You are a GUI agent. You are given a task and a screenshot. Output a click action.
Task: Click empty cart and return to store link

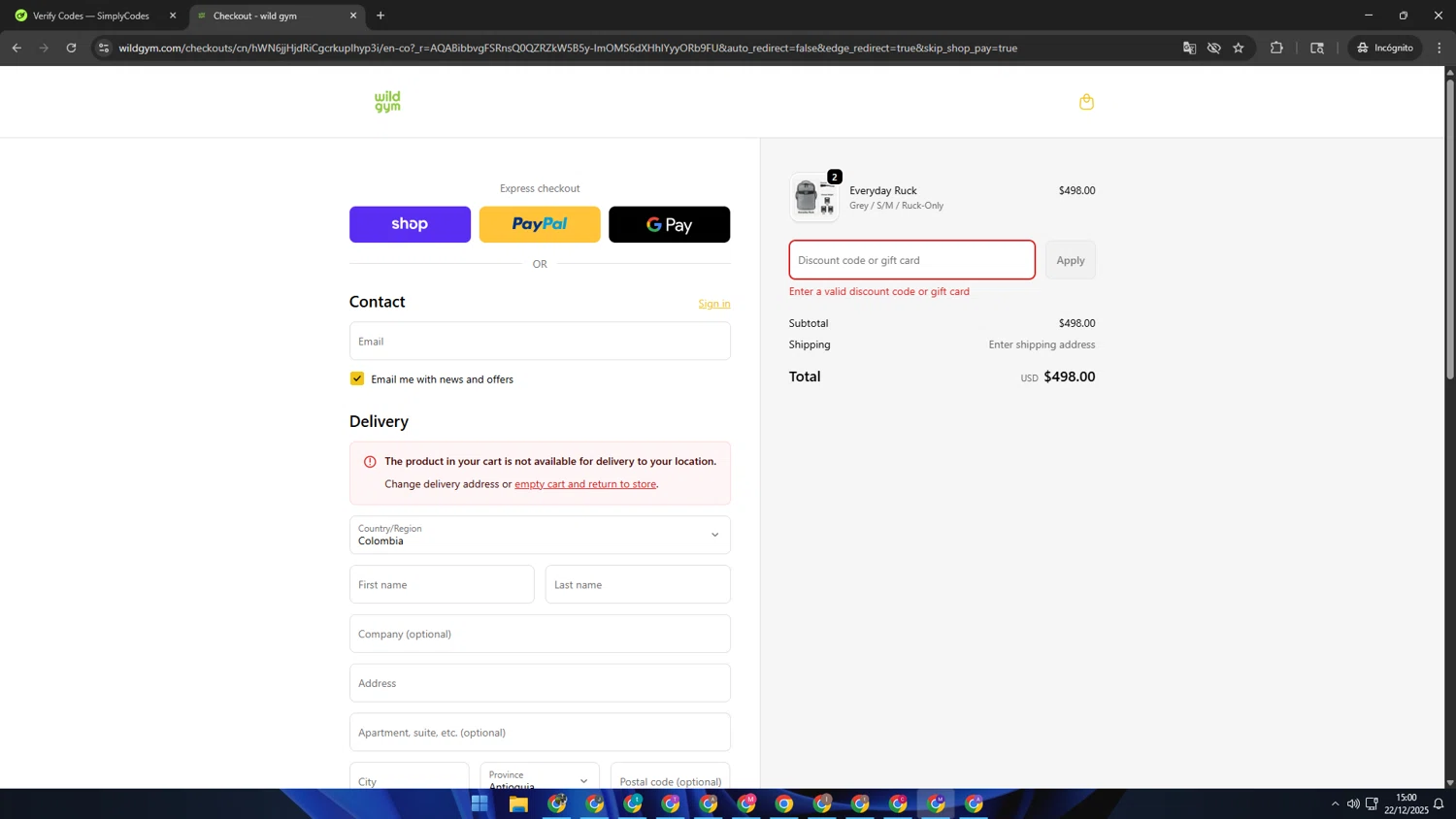click(585, 484)
